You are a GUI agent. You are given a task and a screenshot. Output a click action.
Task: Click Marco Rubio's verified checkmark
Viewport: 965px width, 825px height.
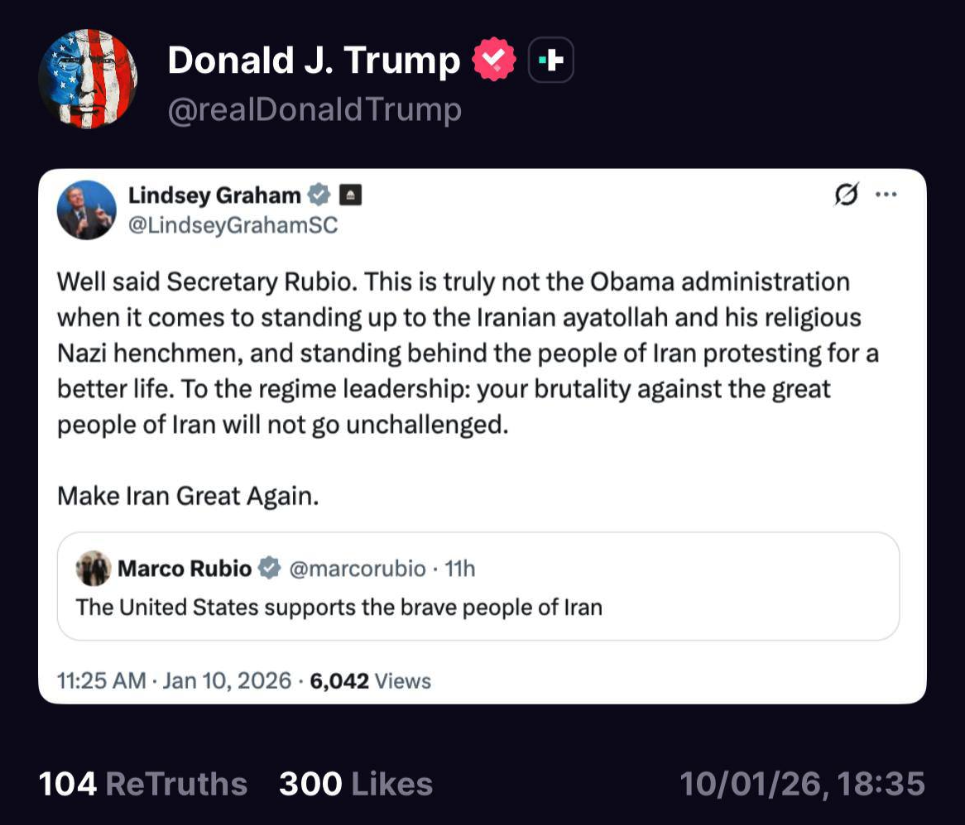270,569
